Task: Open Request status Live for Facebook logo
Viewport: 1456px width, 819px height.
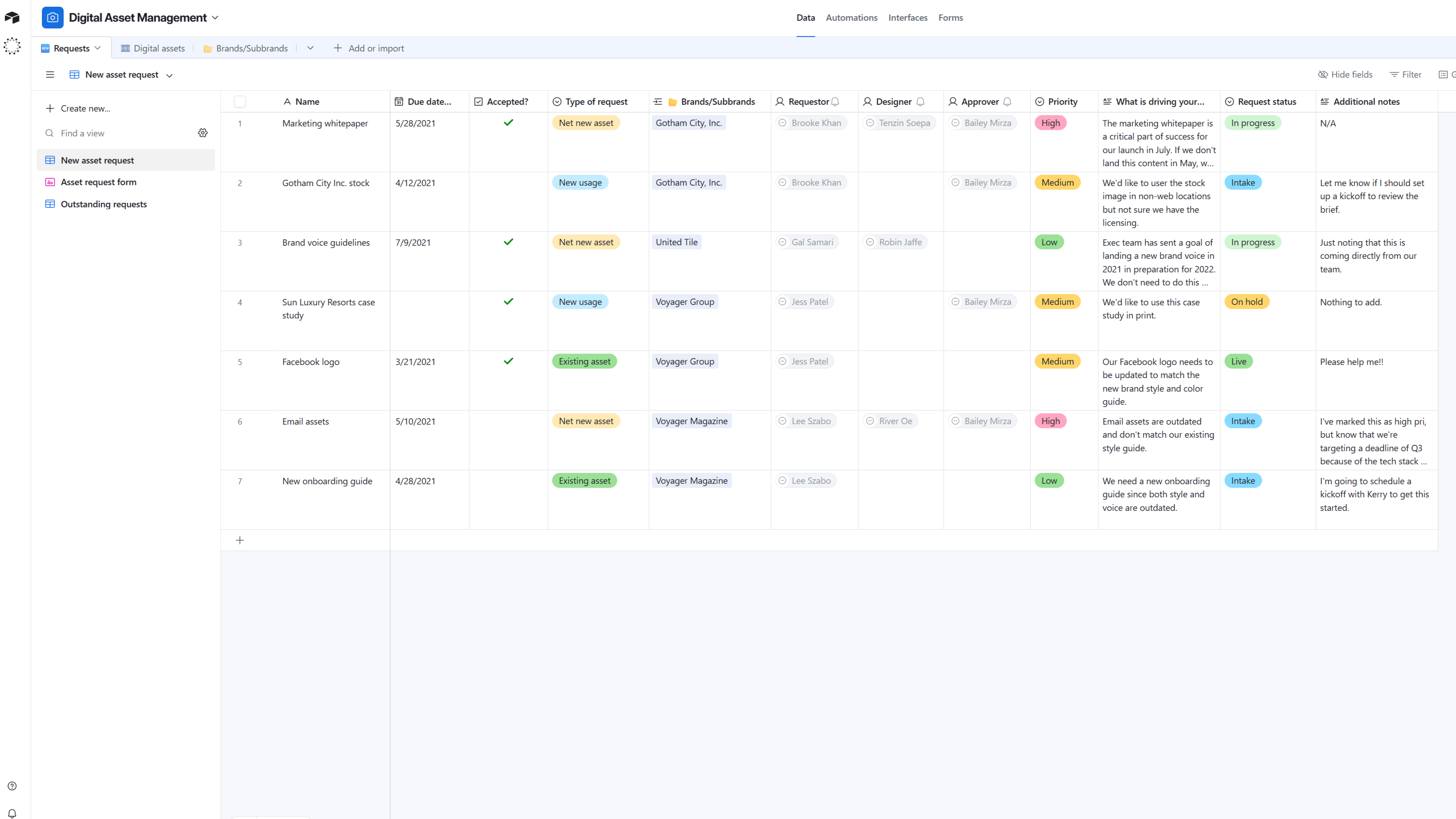Action: (1238, 361)
